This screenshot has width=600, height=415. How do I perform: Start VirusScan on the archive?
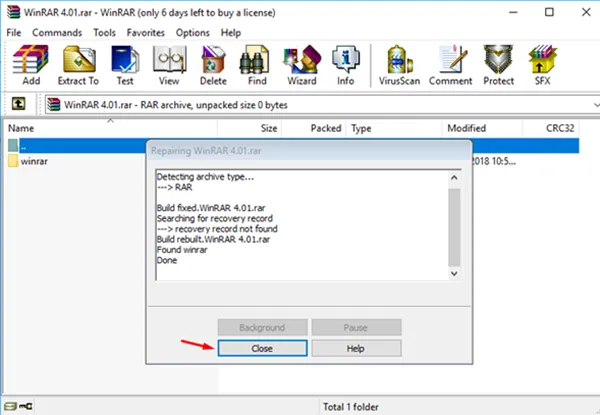click(401, 65)
